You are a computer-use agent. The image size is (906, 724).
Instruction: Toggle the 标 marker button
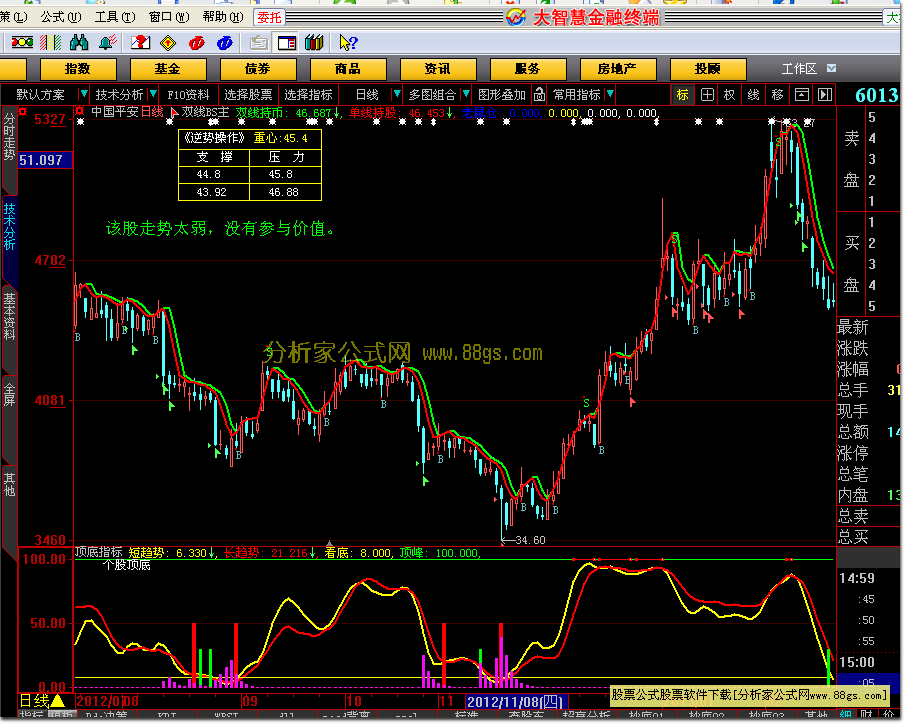682,94
